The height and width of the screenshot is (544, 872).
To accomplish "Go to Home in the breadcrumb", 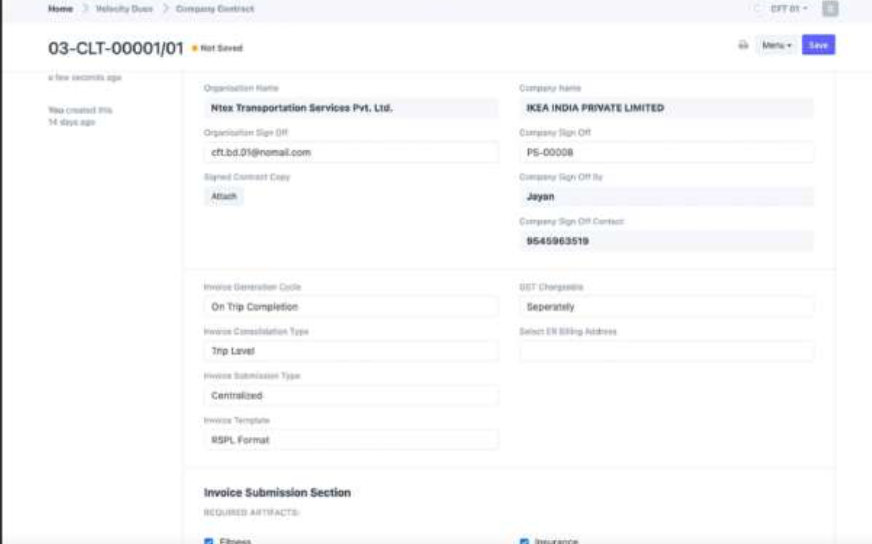I will point(61,9).
